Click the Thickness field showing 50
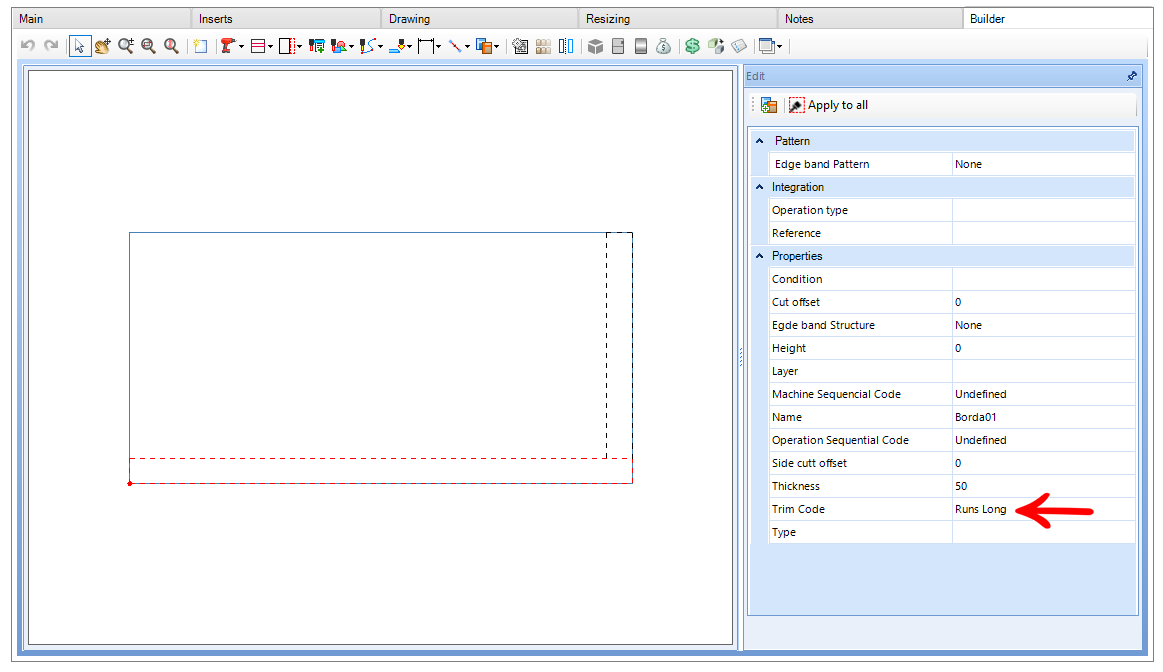Screen dimensions: 1163x672 [x=1044, y=486]
